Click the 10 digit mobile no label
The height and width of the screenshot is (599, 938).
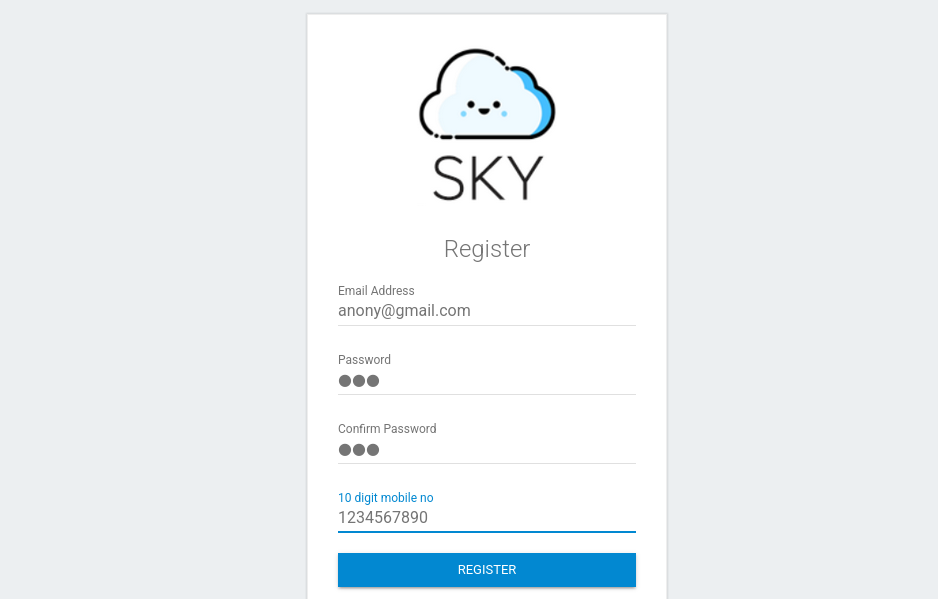tap(385, 498)
